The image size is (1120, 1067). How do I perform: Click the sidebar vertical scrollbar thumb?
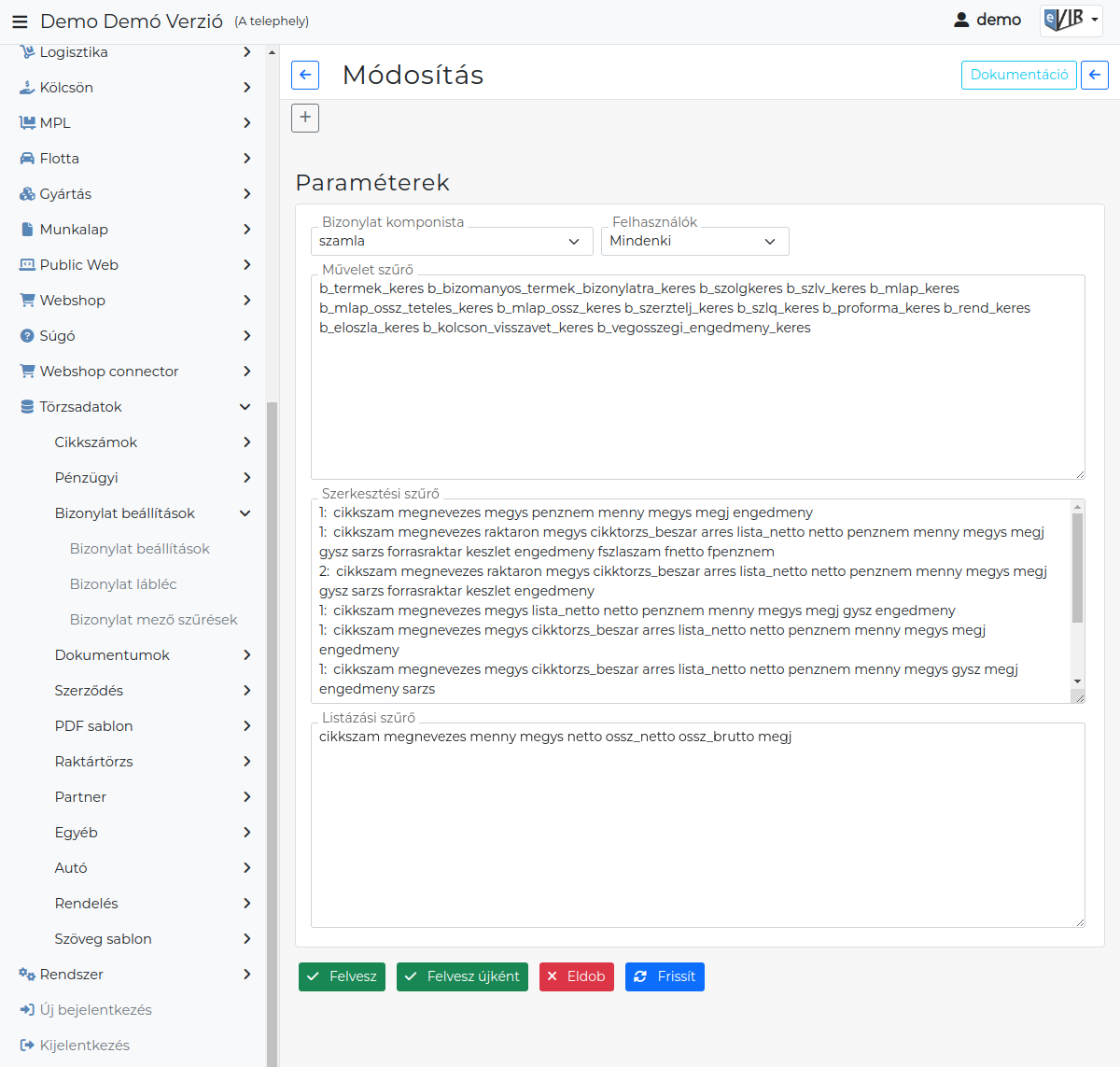273,734
